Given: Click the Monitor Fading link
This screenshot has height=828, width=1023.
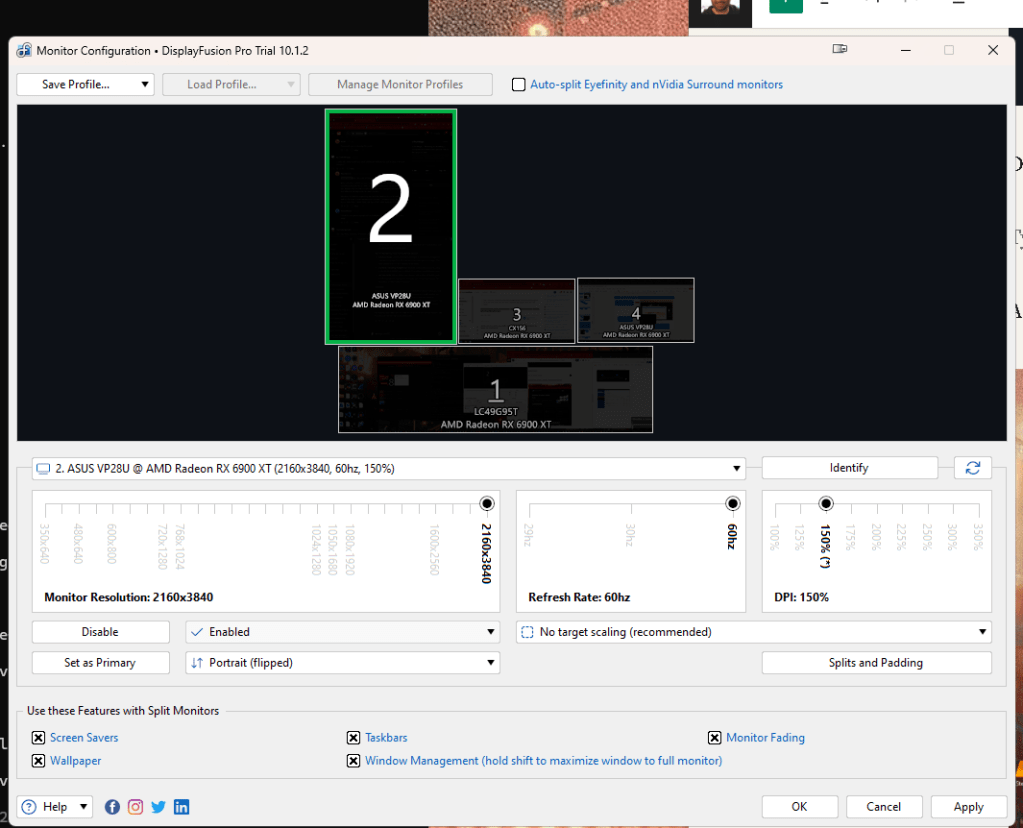Looking at the screenshot, I should (765, 737).
